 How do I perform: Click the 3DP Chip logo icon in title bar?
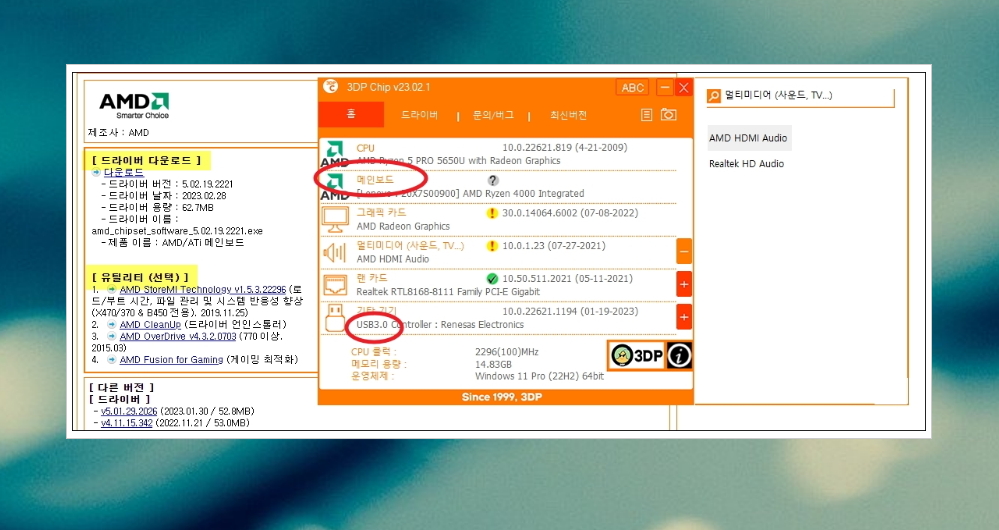pyautogui.click(x=330, y=87)
